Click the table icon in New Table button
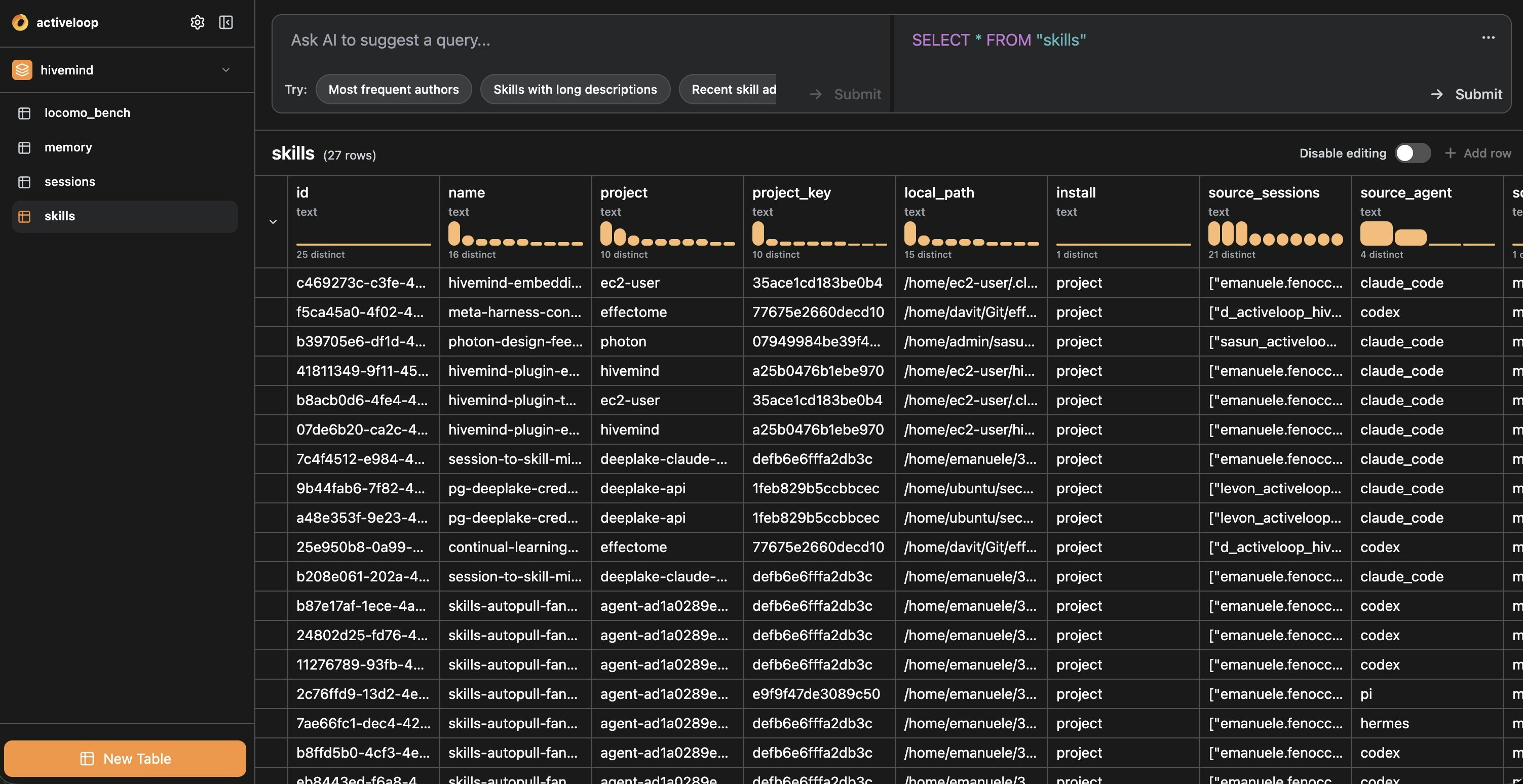The height and width of the screenshot is (784, 1523). click(x=87, y=759)
